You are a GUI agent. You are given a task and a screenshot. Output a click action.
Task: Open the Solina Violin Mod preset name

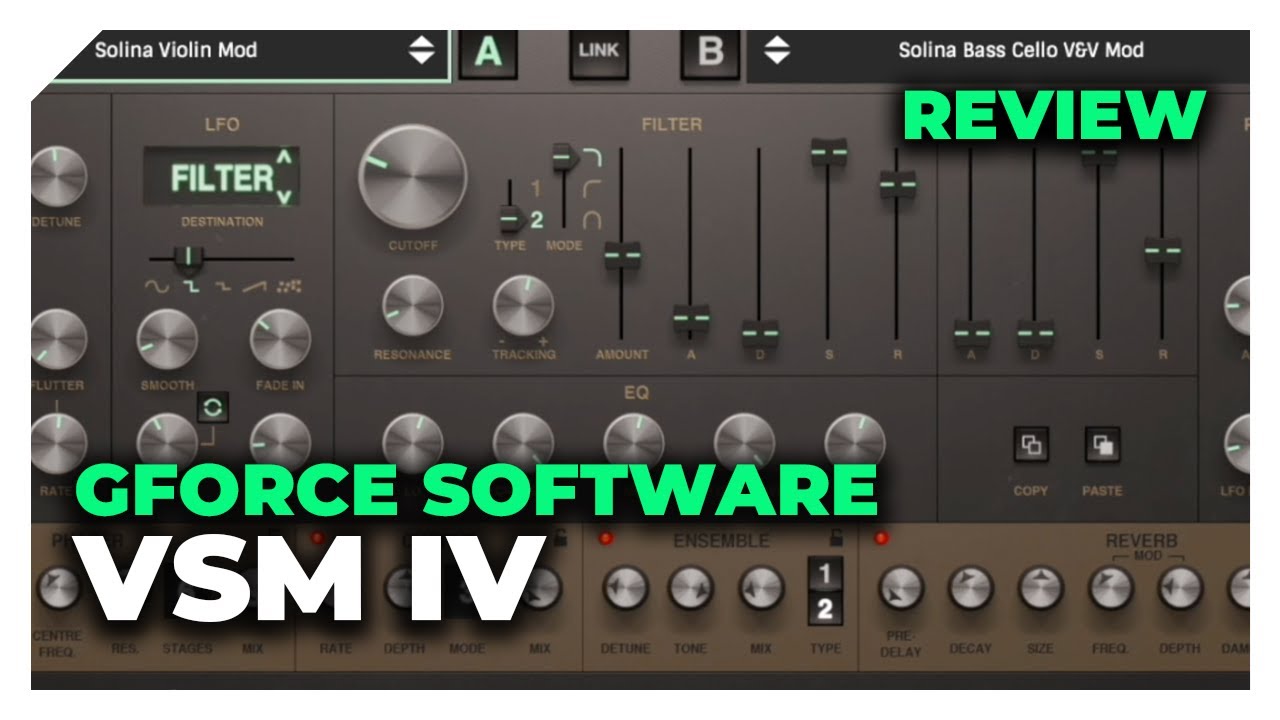176,50
